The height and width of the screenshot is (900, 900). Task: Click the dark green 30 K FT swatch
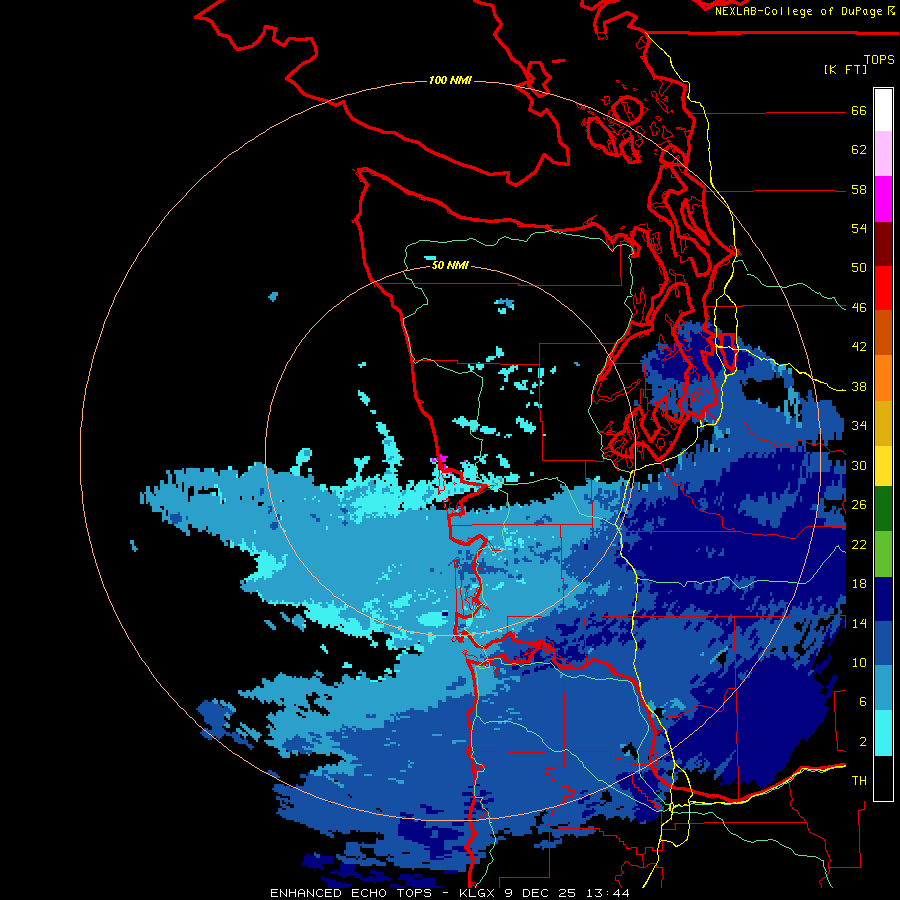pos(883,509)
